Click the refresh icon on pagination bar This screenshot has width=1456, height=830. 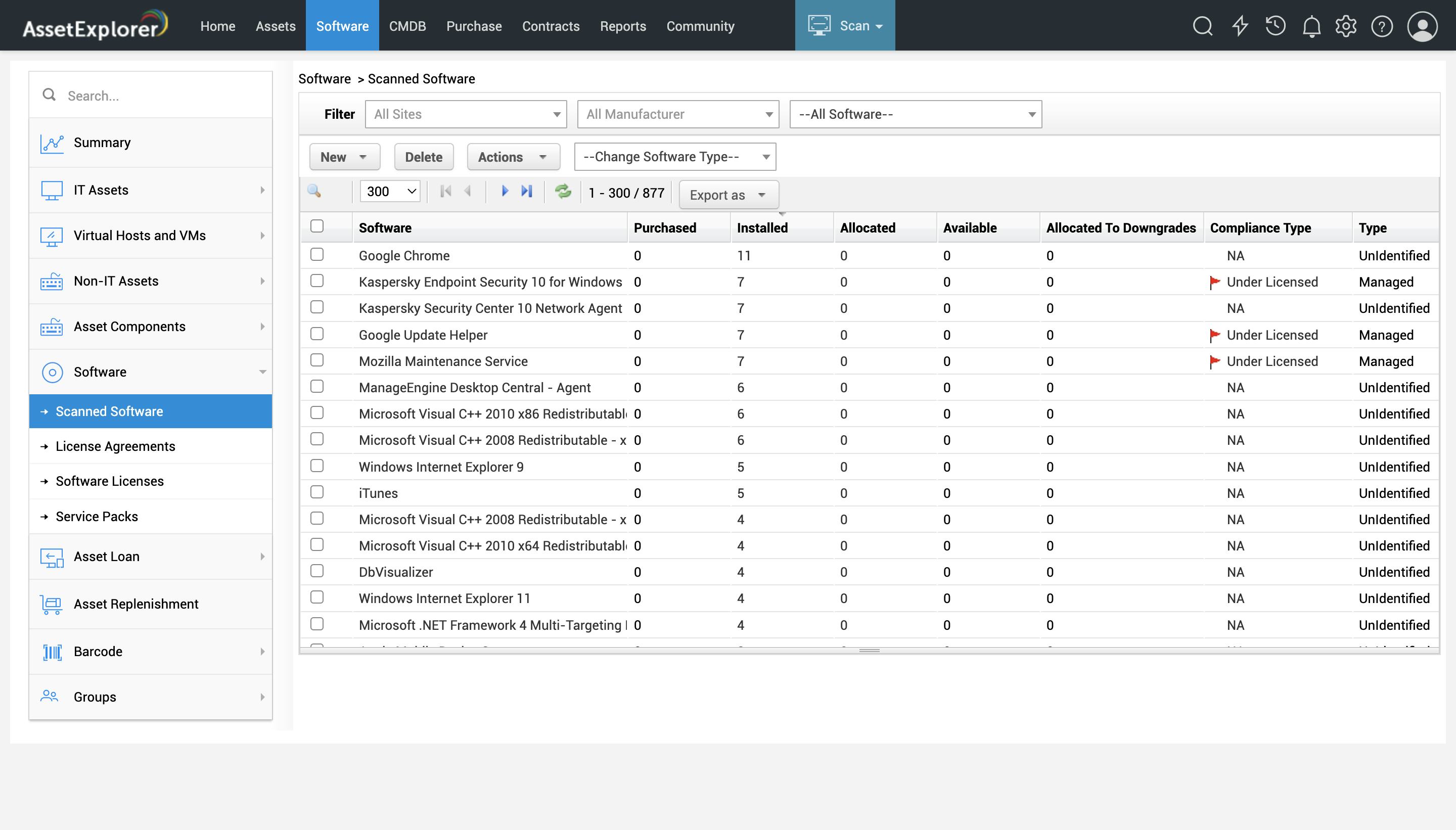(x=563, y=193)
